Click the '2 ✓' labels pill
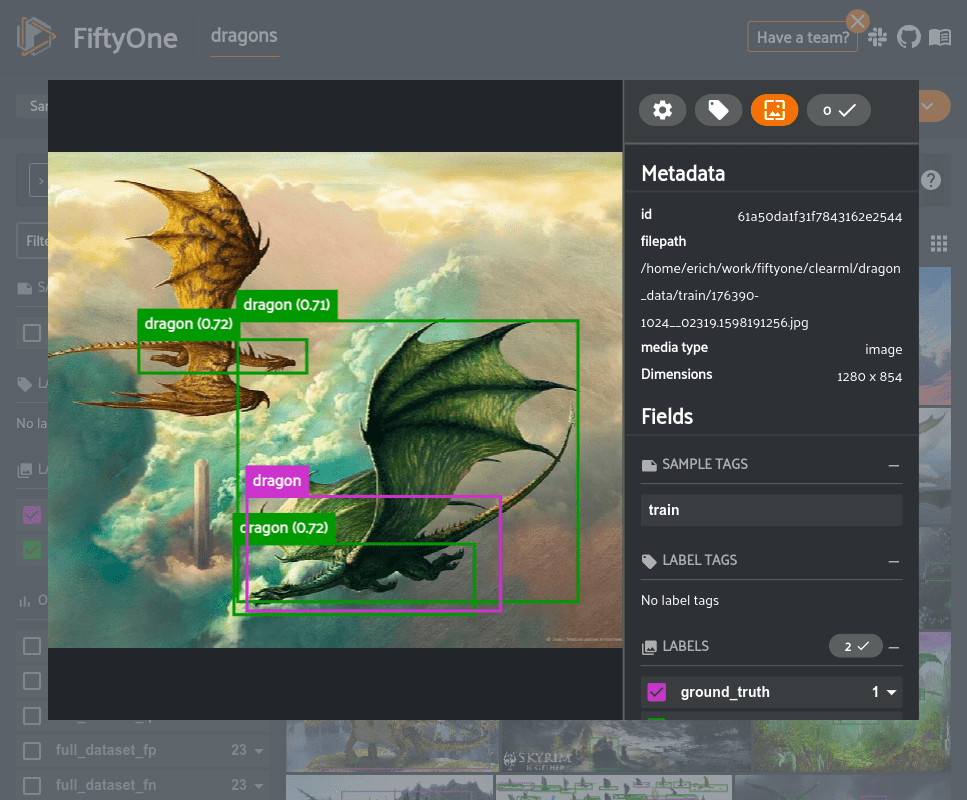 [x=855, y=646]
